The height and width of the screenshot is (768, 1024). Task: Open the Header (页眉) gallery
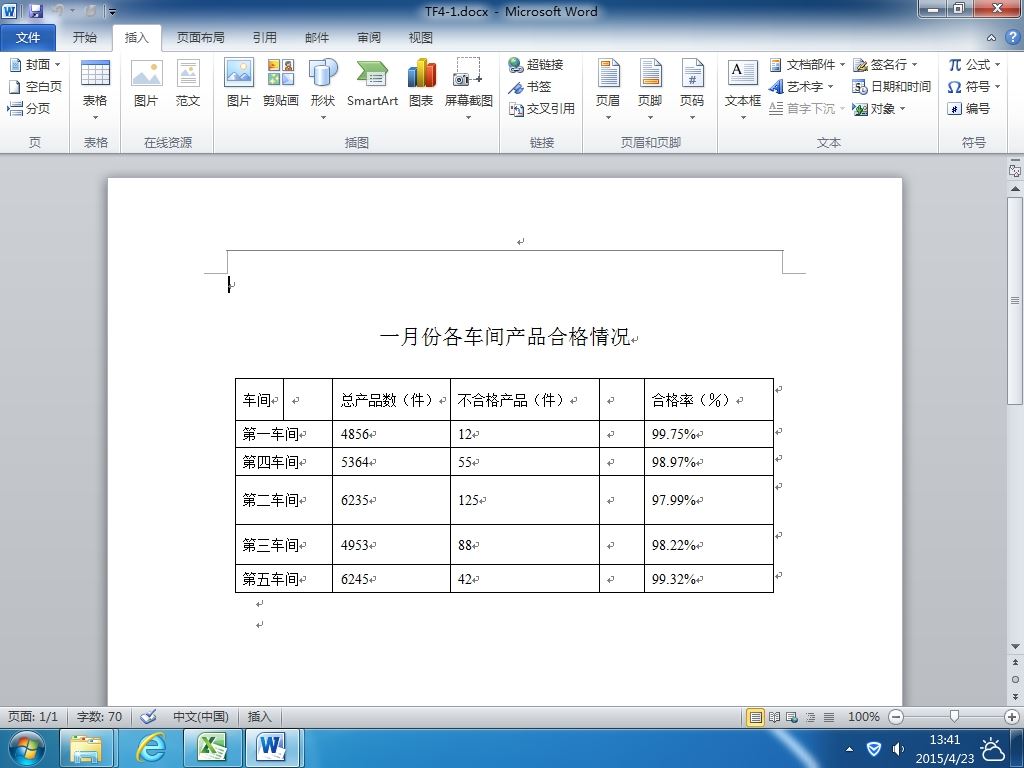(x=608, y=89)
